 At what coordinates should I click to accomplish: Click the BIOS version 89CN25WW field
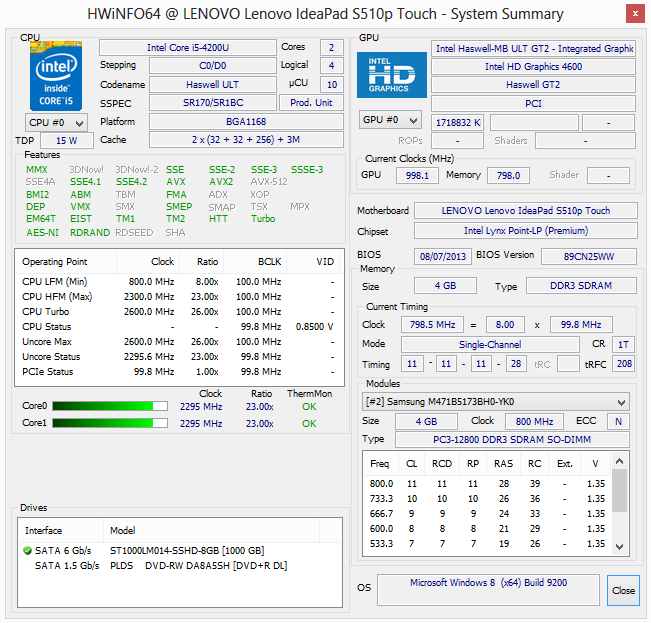[x=589, y=257]
